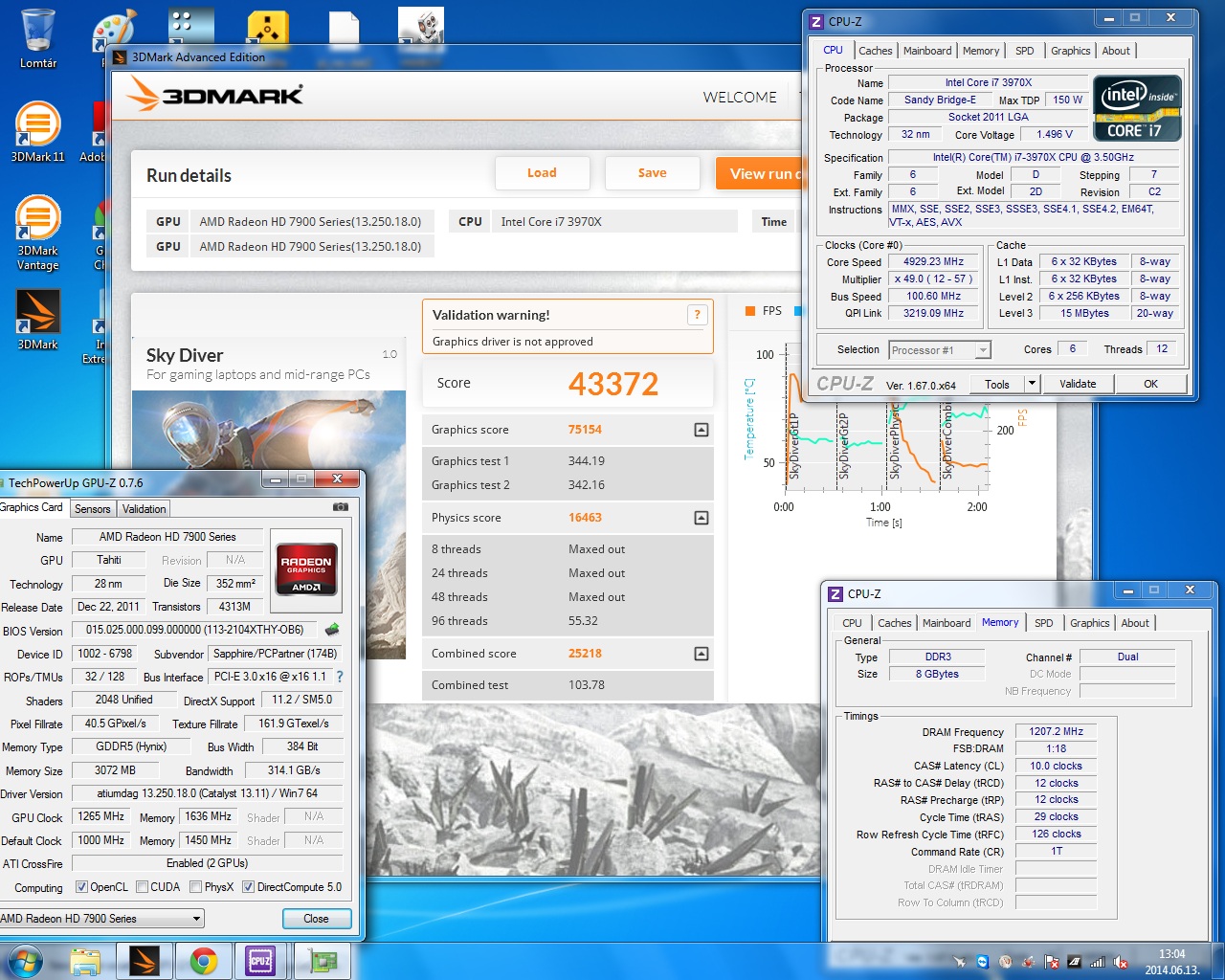Toggle the OpenCL checkbox in GPU-Z
The width and height of the screenshot is (1225, 980).
[81, 887]
